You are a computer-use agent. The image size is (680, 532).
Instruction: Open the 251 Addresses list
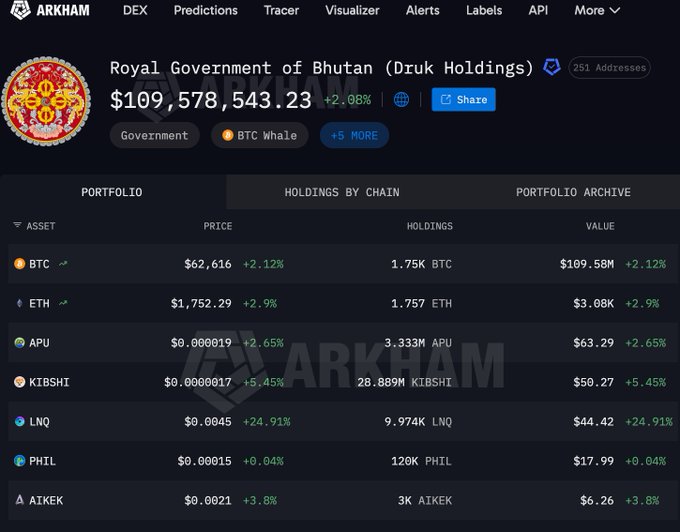pyautogui.click(x=609, y=68)
